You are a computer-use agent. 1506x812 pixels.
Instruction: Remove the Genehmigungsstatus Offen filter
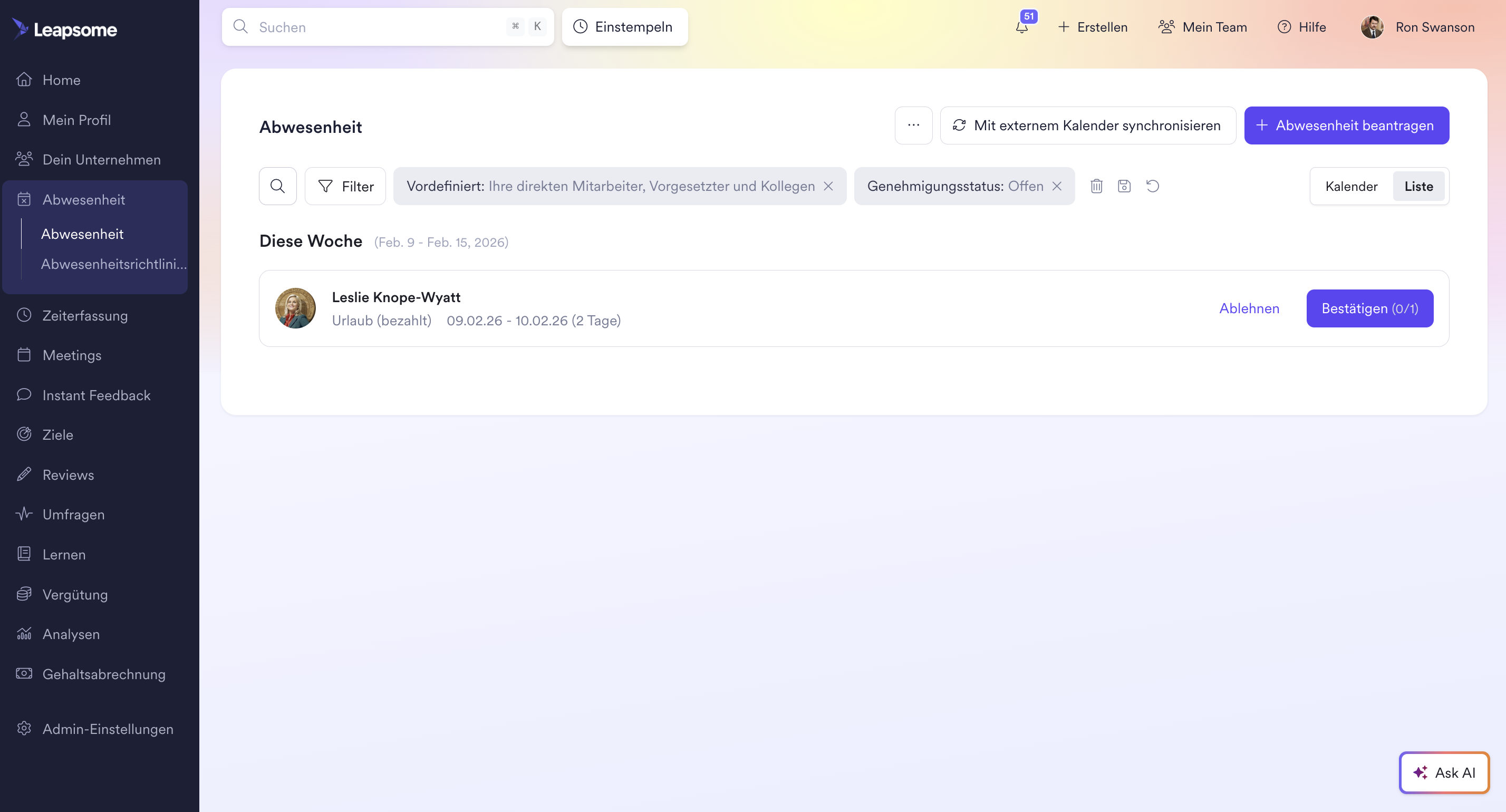click(x=1056, y=186)
